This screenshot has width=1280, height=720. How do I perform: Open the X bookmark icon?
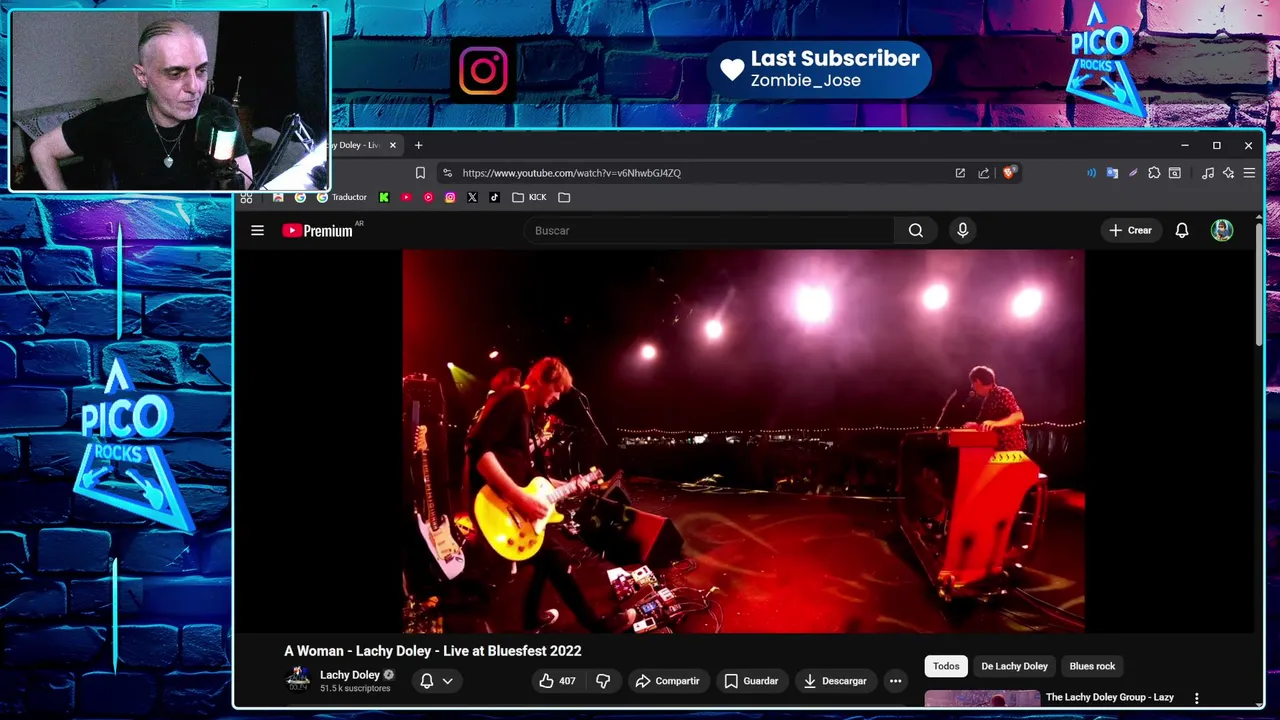click(472, 197)
